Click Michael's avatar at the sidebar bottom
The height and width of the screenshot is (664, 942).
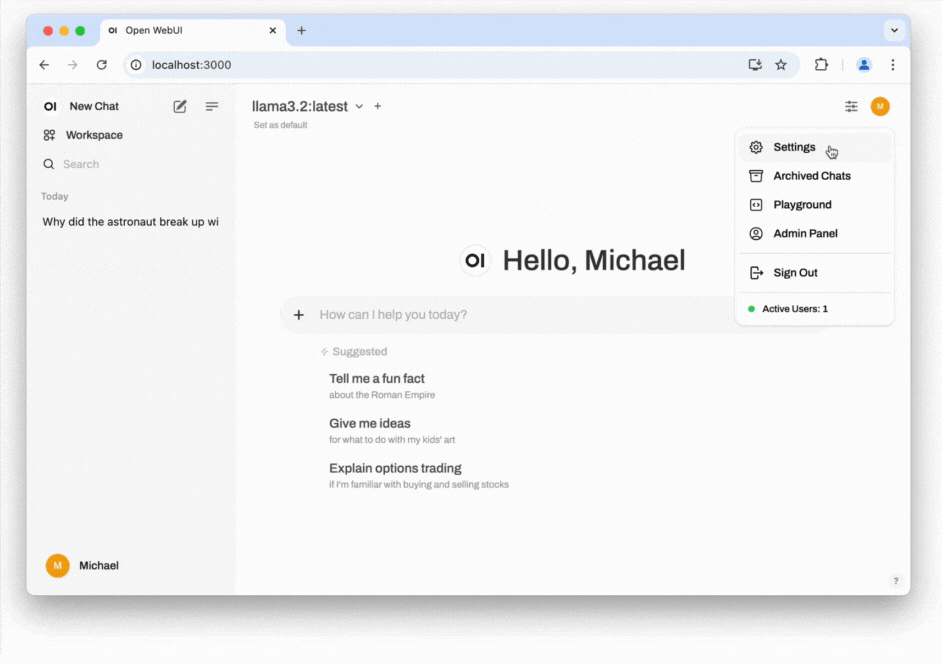pyautogui.click(x=57, y=565)
